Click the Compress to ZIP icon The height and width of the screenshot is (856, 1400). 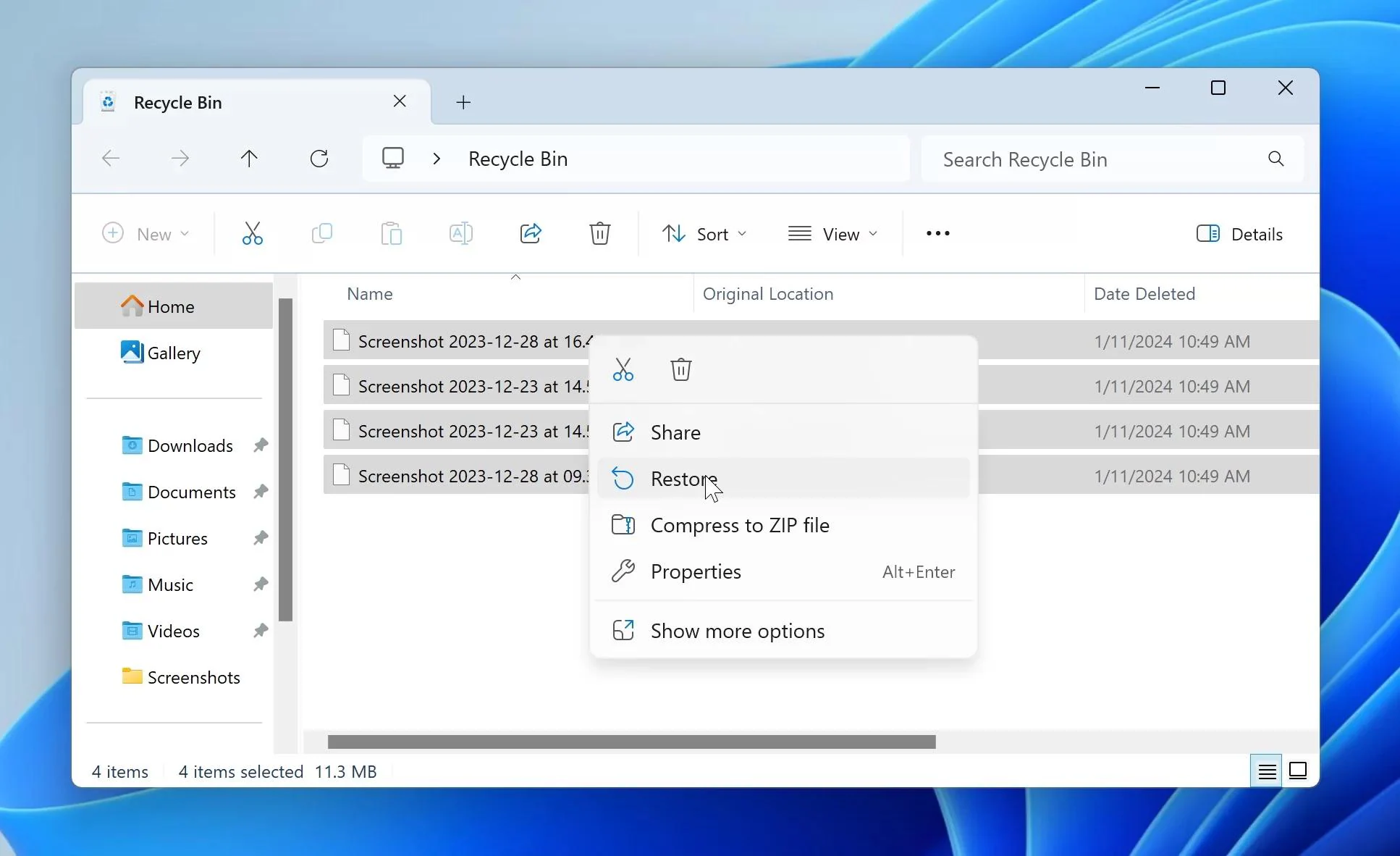pyautogui.click(x=623, y=524)
